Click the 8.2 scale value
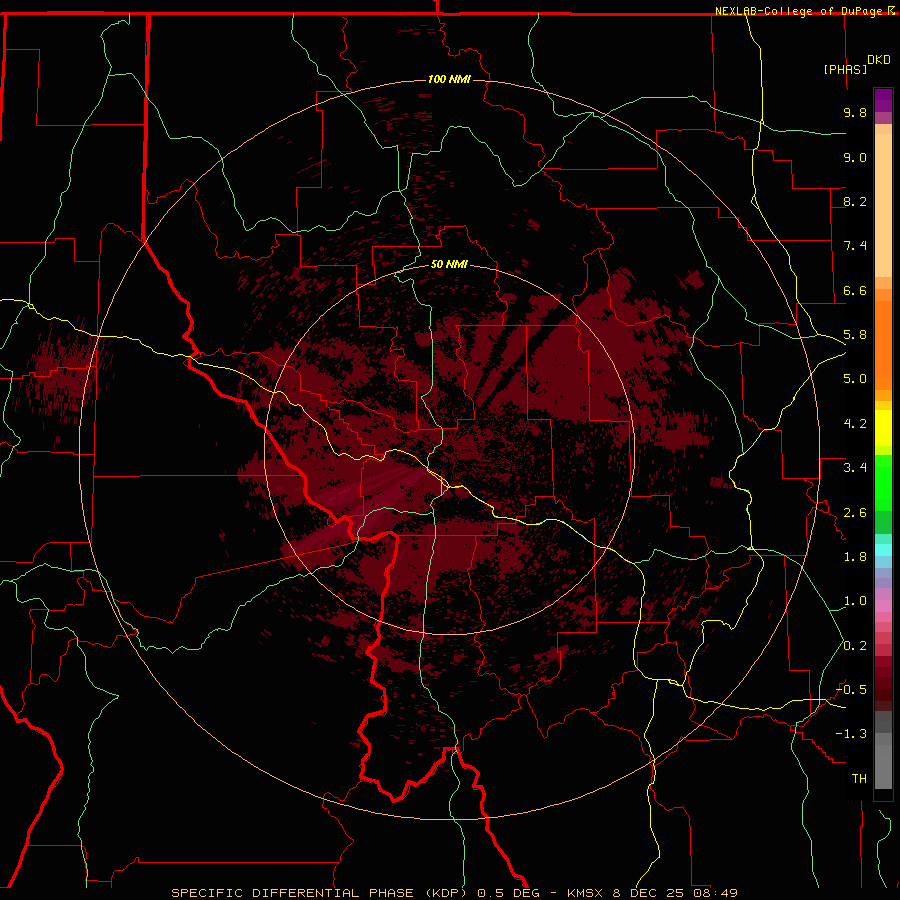900x900 pixels. click(x=855, y=201)
